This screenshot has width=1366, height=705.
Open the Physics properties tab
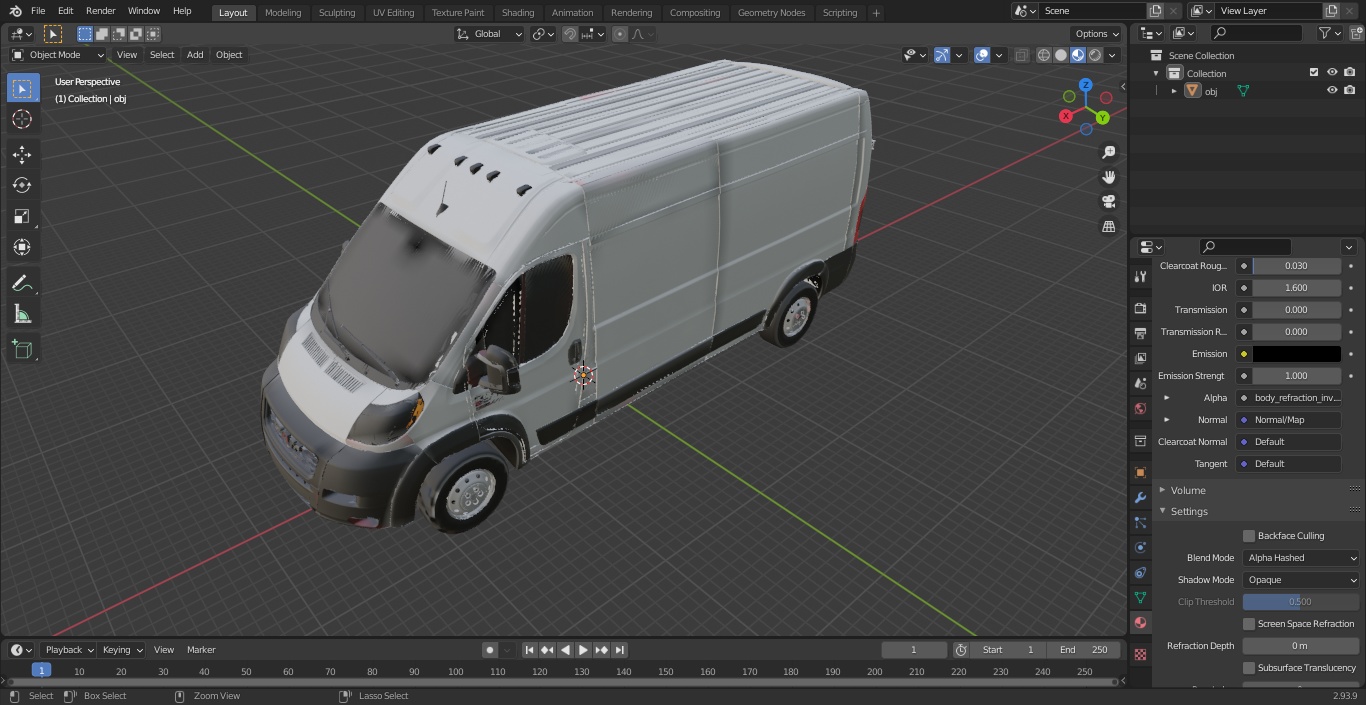pos(1140,547)
